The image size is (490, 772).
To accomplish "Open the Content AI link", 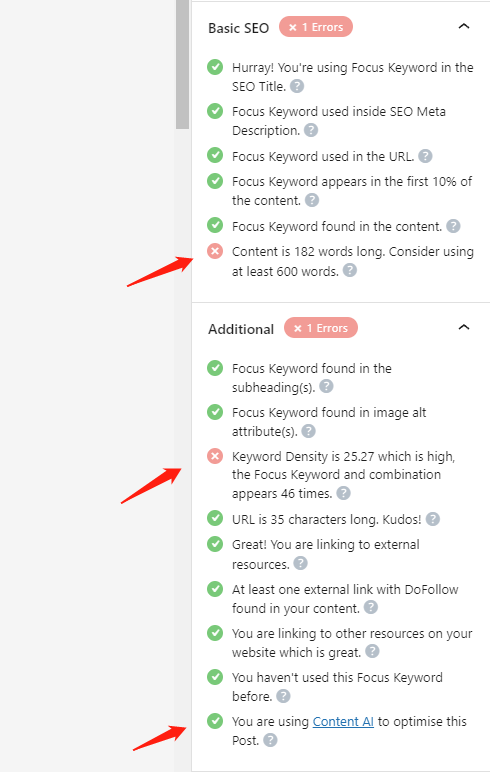I will [343, 721].
